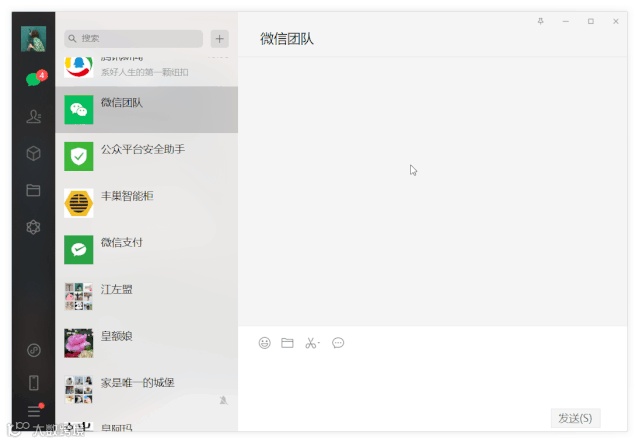This screenshot has height=443, width=639.
Task: Open the profile avatar in sidebar
Action: point(33,39)
